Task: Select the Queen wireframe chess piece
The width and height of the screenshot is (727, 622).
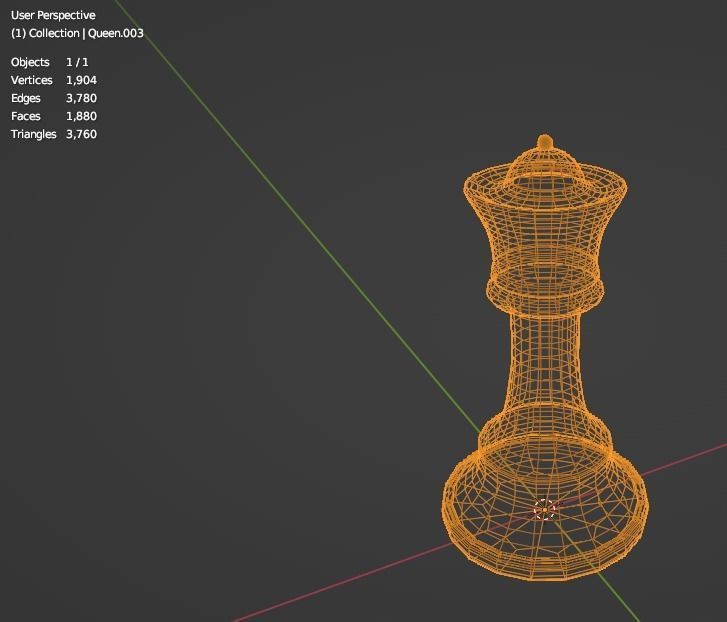Action: point(545,357)
